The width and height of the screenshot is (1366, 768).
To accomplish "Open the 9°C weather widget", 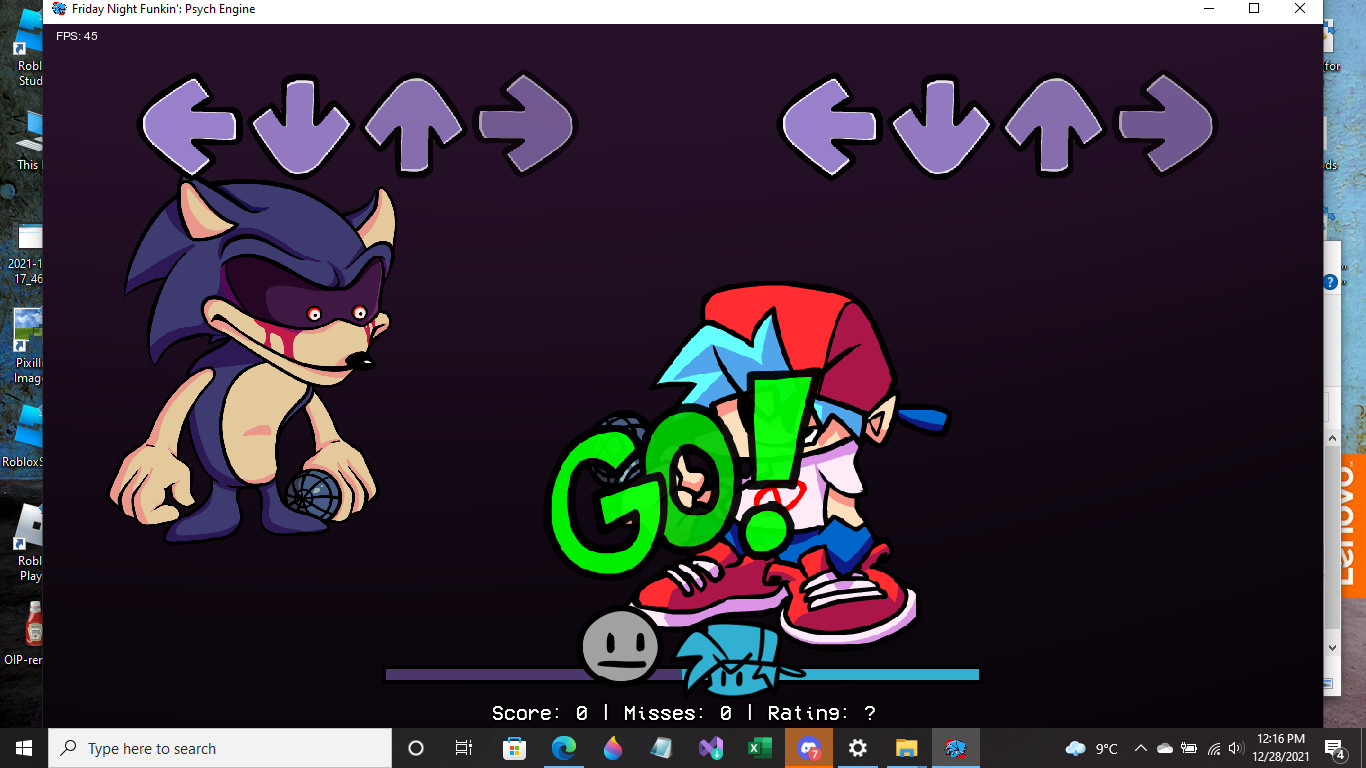I will click(x=1091, y=748).
